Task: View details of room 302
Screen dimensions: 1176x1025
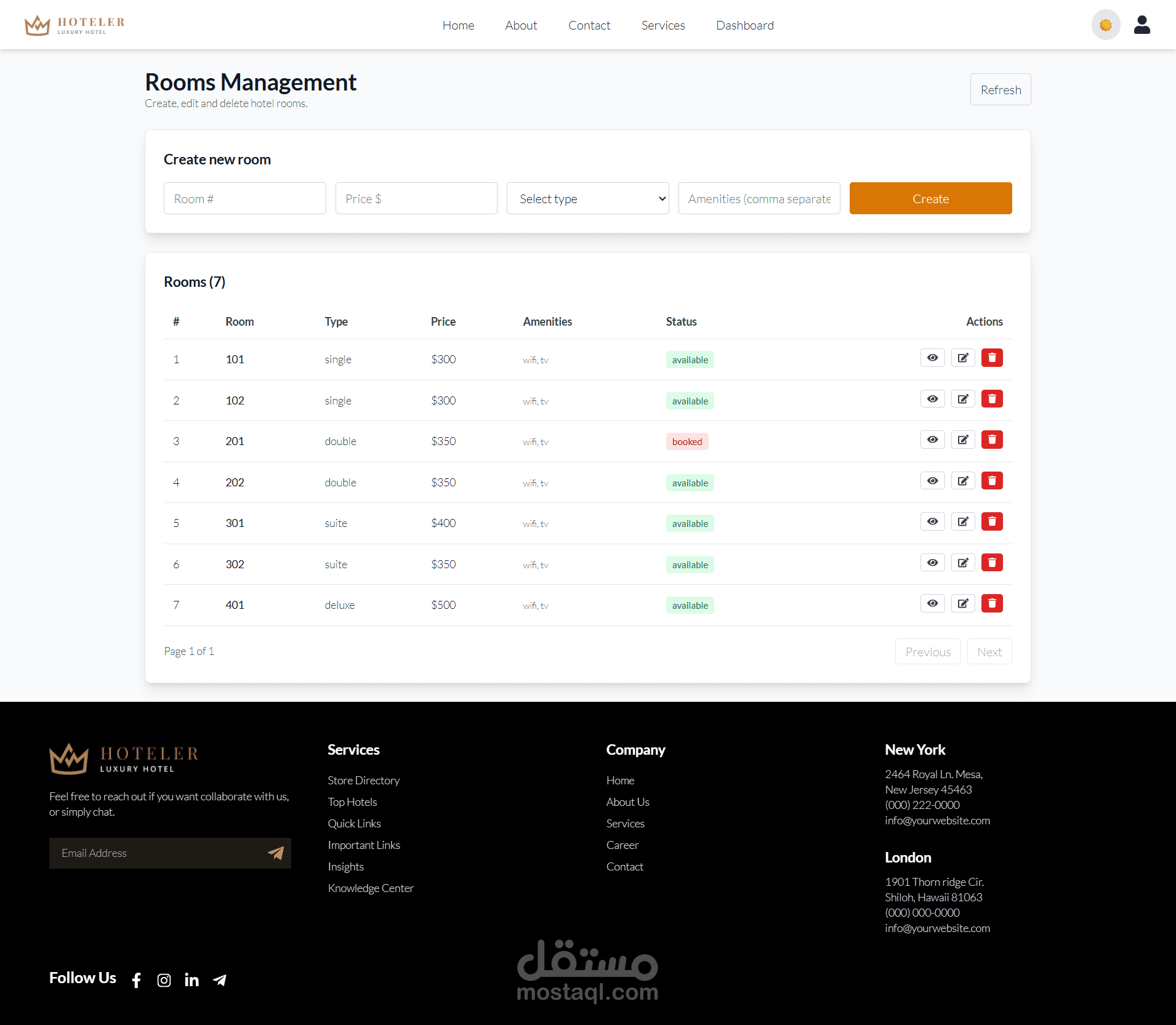Action: tap(932, 563)
